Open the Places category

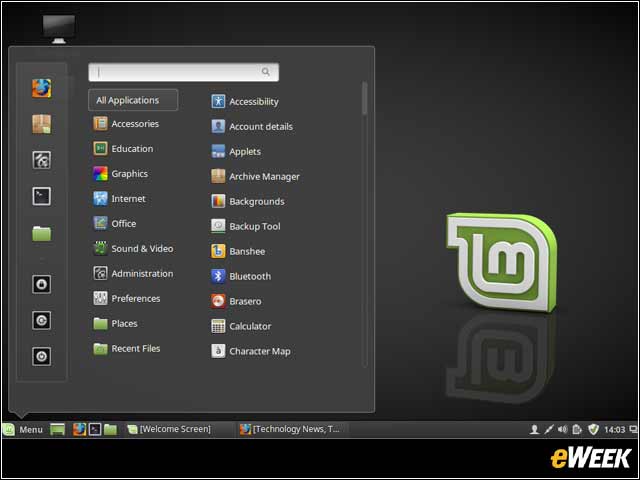tap(115, 324)
